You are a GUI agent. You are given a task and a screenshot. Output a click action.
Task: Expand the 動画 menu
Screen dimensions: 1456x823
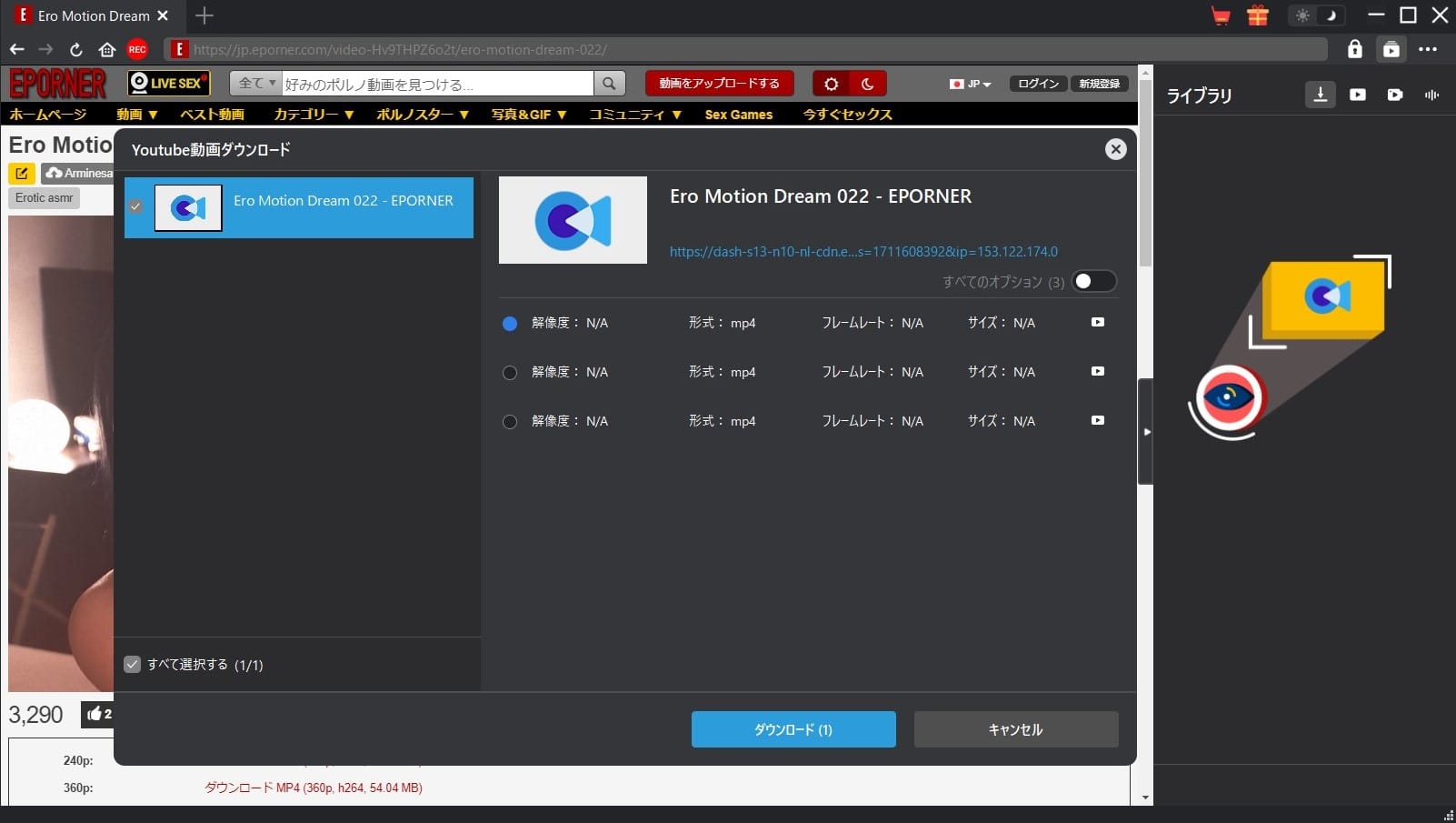click(x=137, y=115)
